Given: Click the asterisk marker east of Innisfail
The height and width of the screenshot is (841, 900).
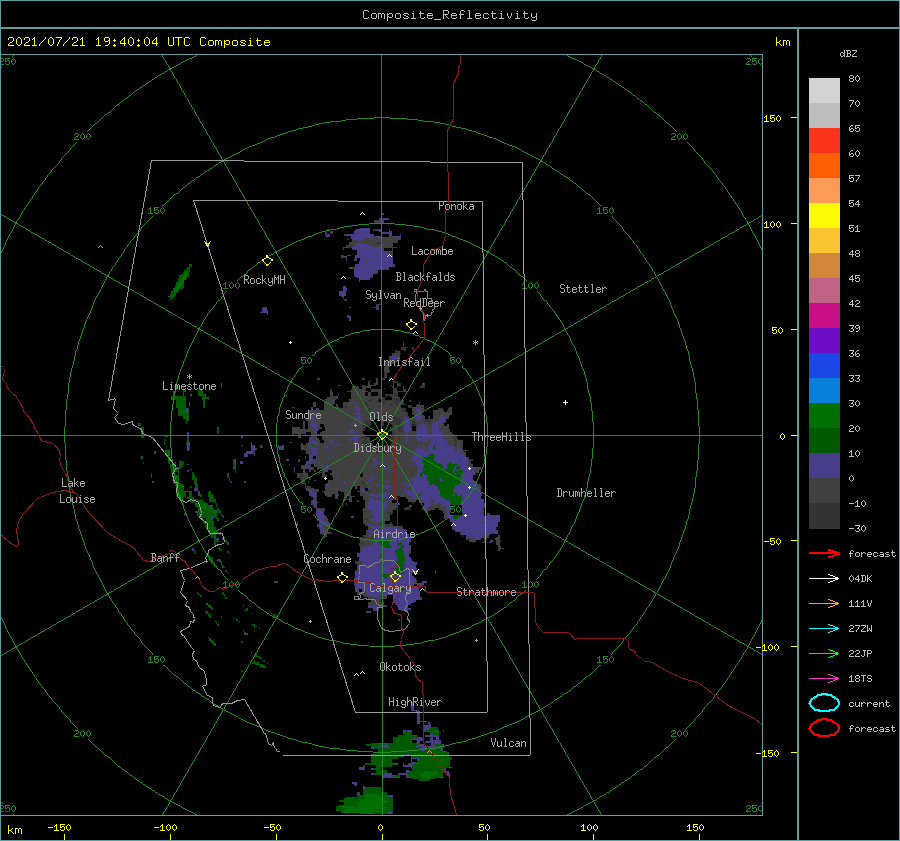Looking at the screenshot, I should coord(475,343).
